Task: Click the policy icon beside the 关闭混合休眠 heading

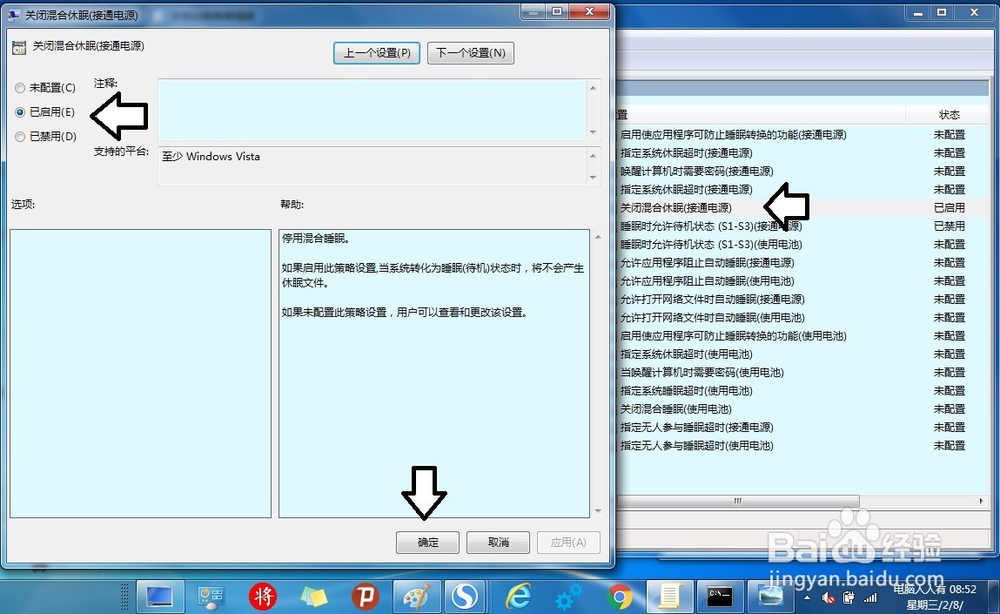Action: (x=19, y=47)
